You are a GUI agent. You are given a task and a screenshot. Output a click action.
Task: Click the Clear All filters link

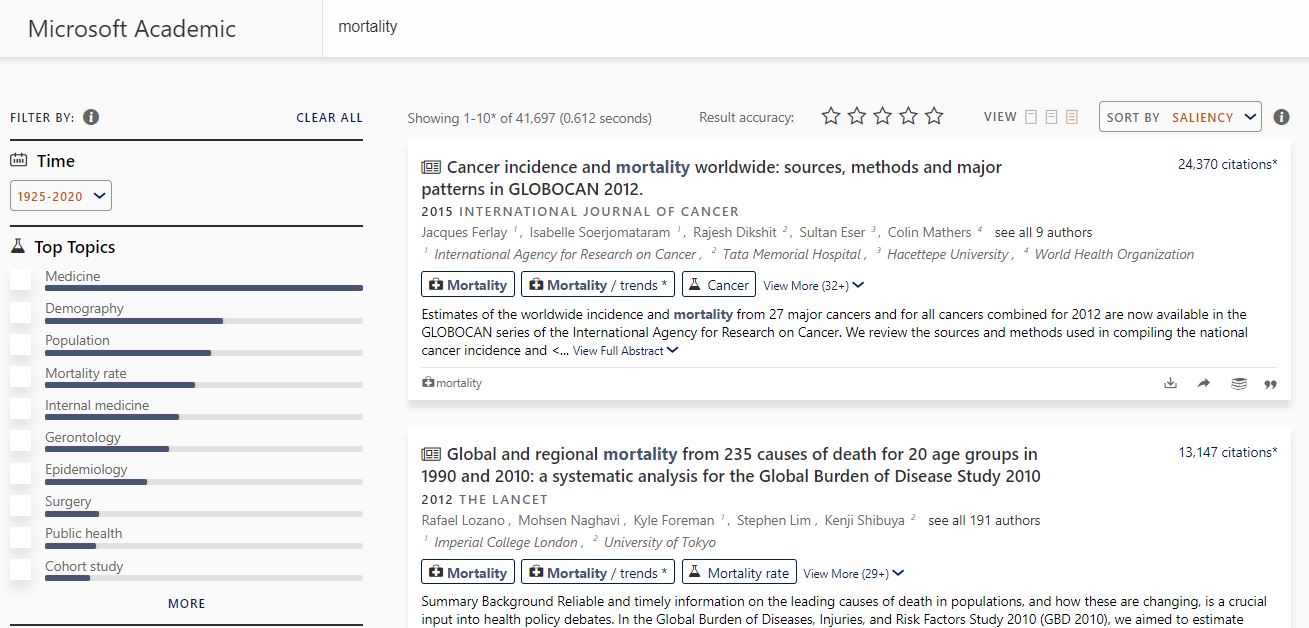tap(329, 117)
